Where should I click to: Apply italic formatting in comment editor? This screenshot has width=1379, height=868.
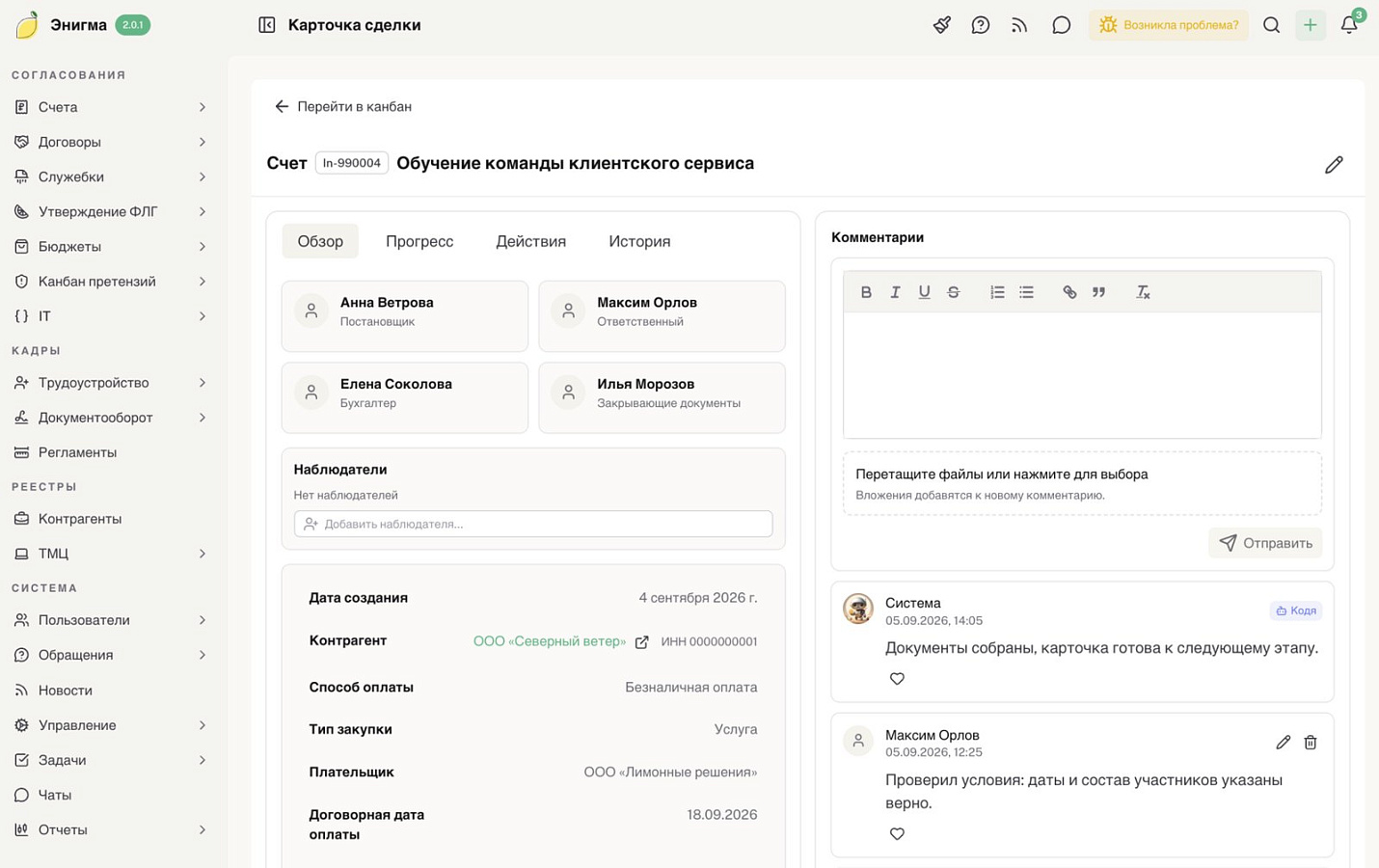(x=895, y=292)
